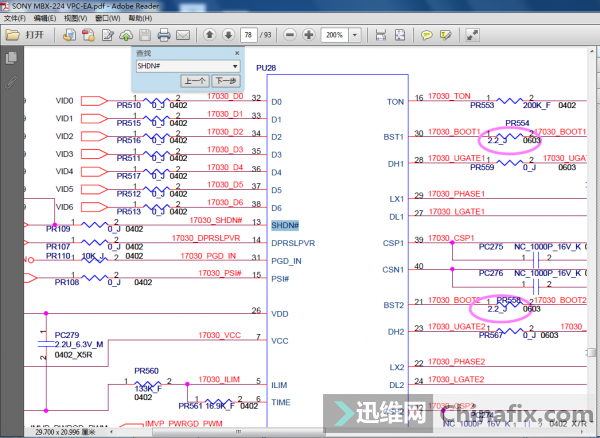Click the 17030_UGATE1 net label
This screenshot has width=600, height=438.
point(457,158)
